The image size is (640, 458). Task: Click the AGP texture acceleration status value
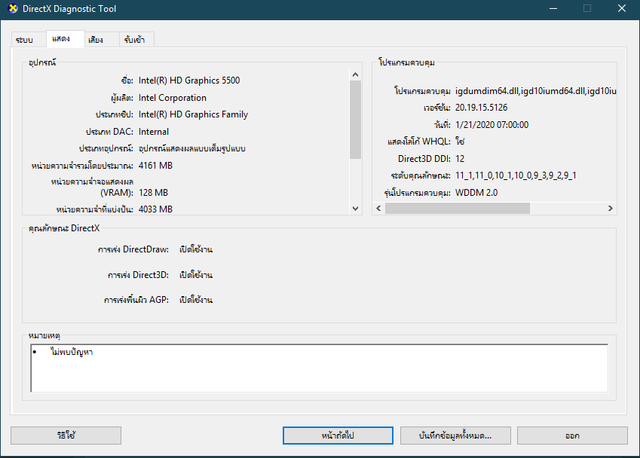click(196, 300)
